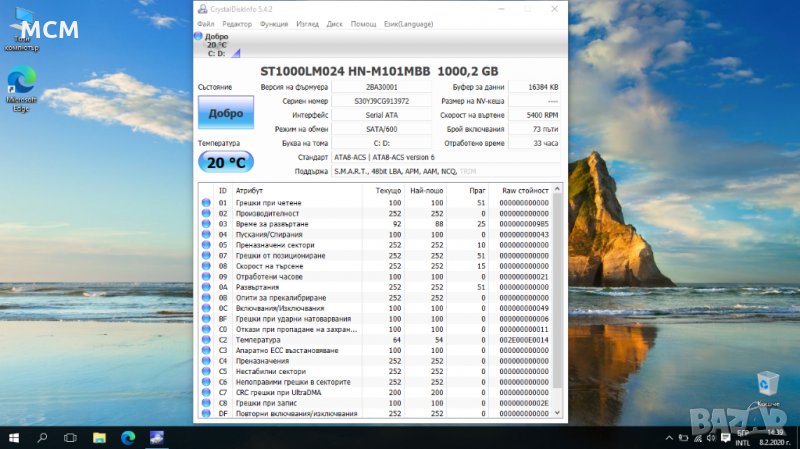
Task: Click the Windows Start button
Action: click(x=12, y=438)
